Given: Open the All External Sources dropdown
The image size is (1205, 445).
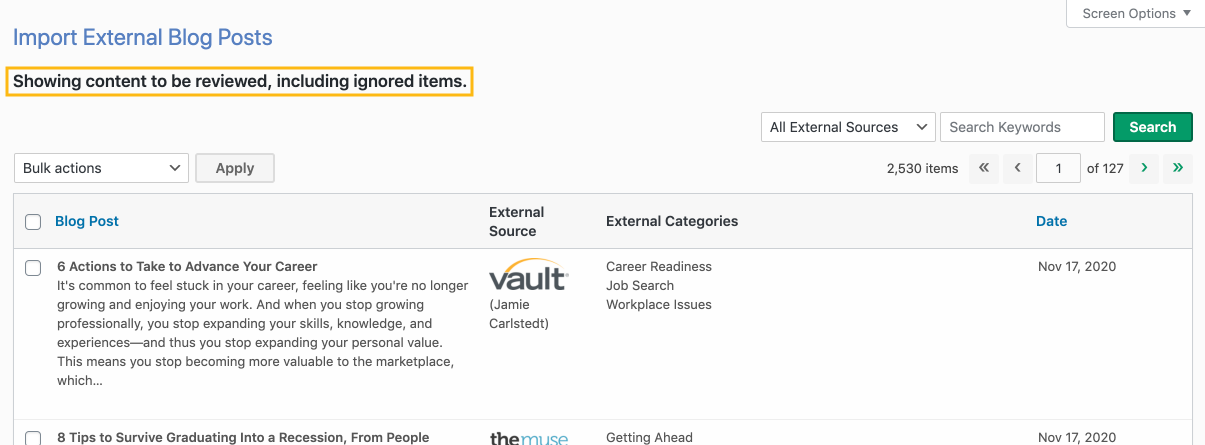Looking at the screenshot, I should click(848, 127).
